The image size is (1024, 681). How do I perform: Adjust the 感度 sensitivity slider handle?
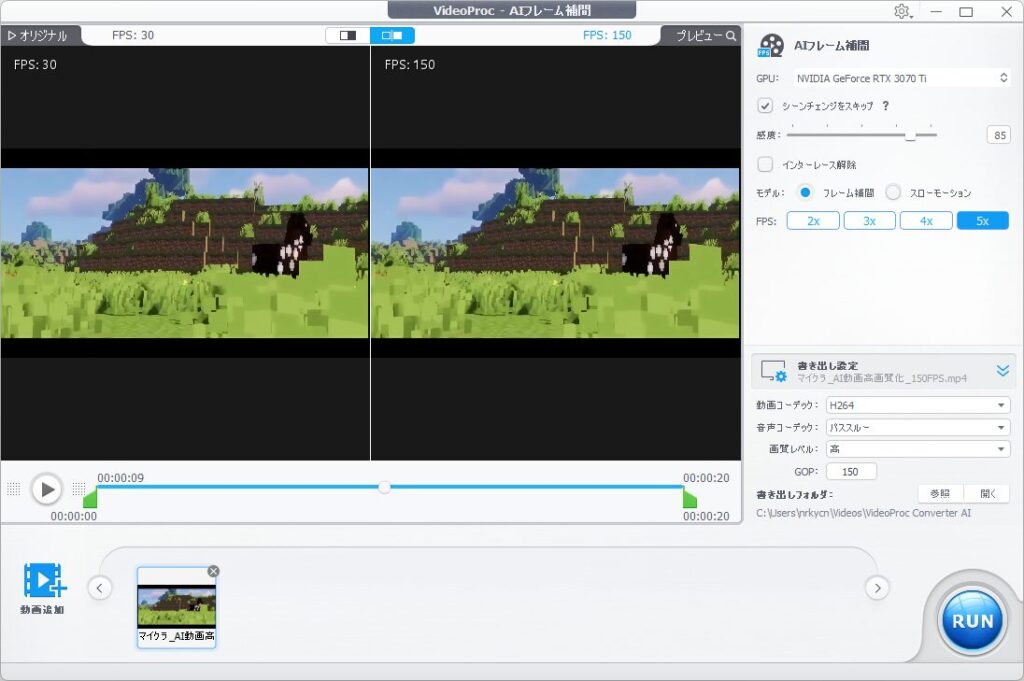pos(910,135)
